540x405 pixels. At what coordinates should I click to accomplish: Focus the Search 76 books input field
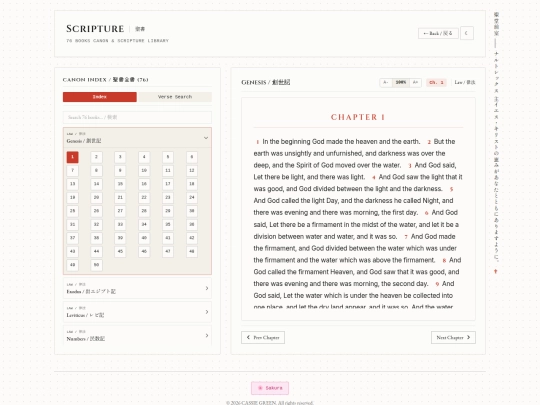tap(137, 117)
